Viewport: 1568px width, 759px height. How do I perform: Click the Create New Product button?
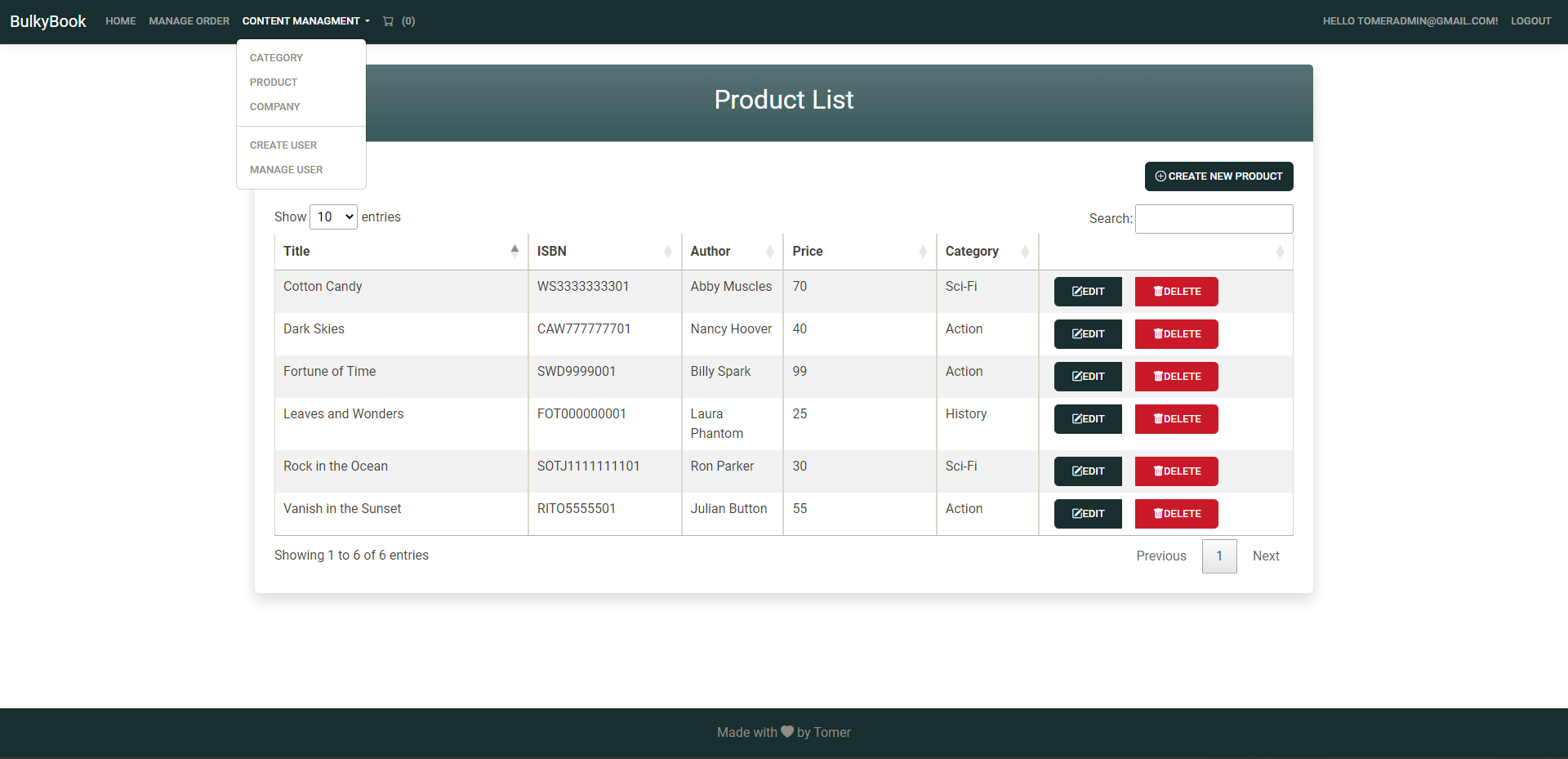click(1218, 176)
